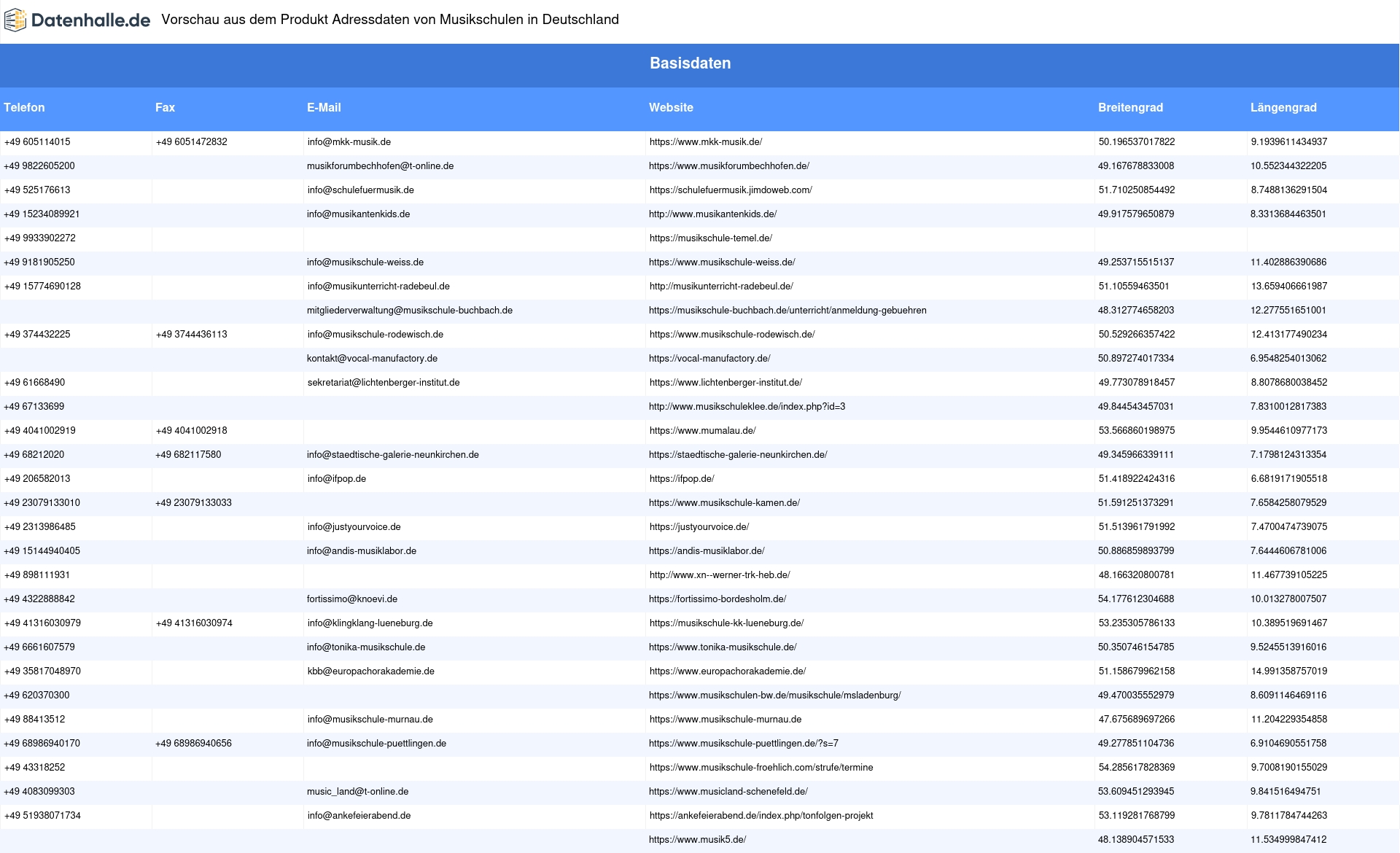Open the staedtische-galerie-neunkirchen.de website link
This screenshot has height=853, width=1400.
(x=738, y=455)
